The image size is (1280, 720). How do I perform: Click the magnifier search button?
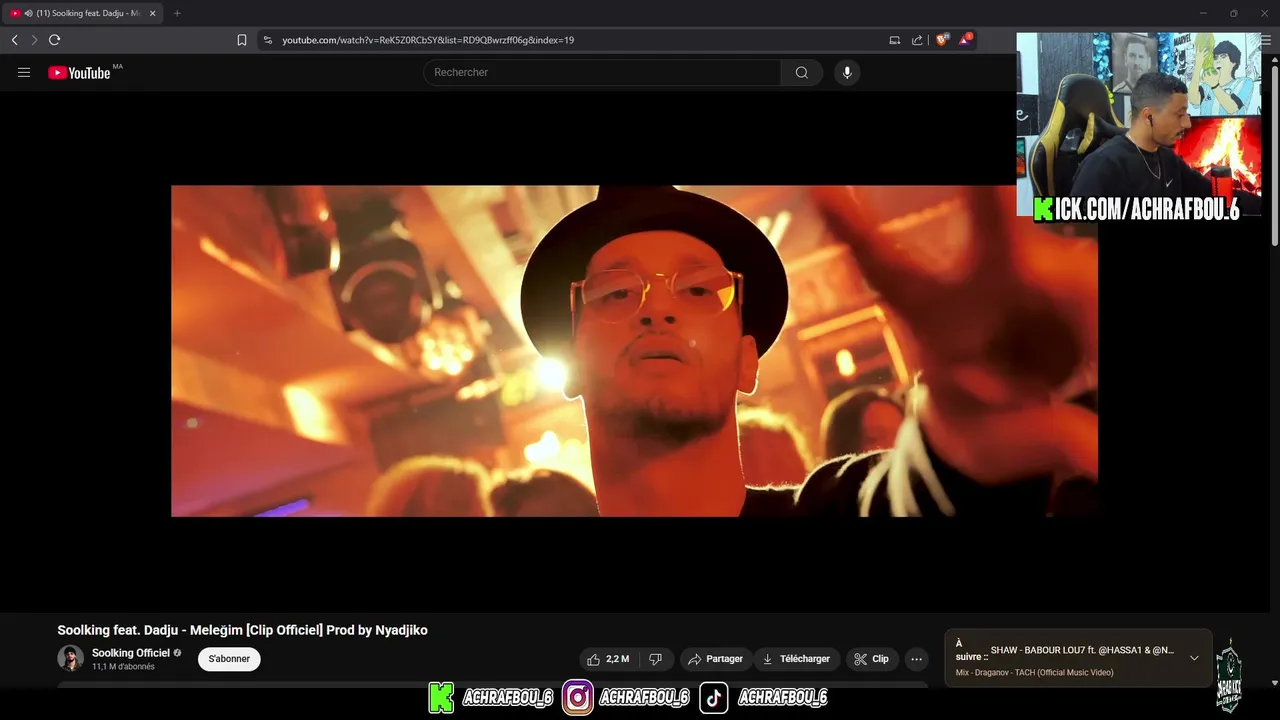click(x=802, y=72)
